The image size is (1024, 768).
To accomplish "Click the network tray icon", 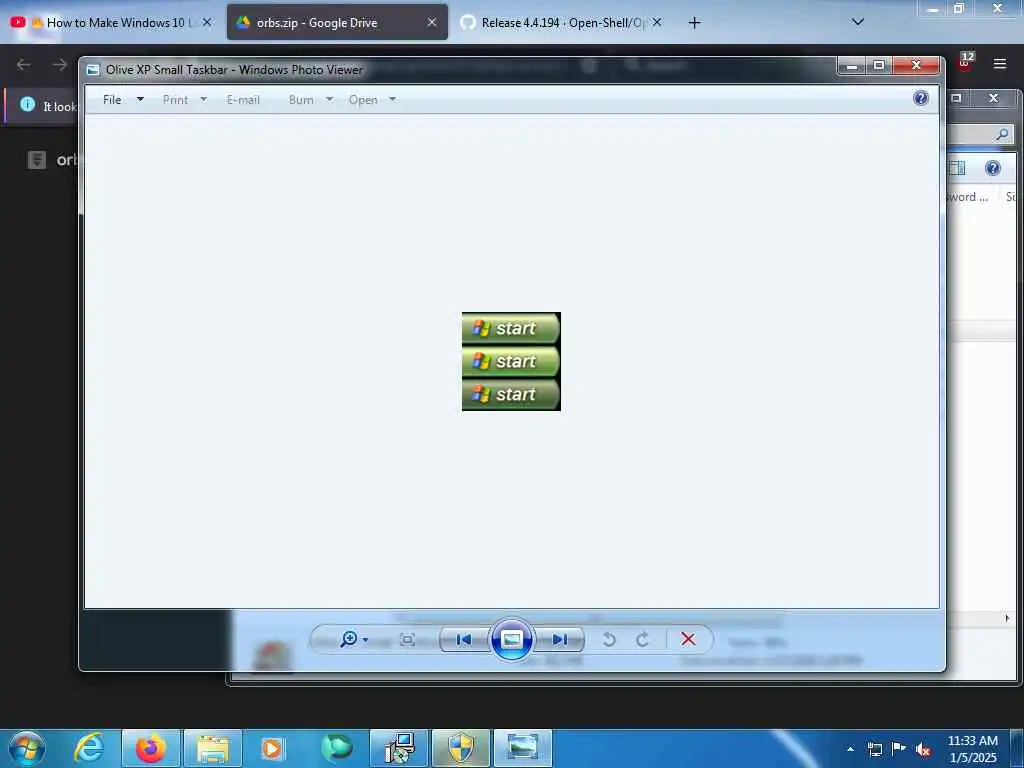I will pos(875,749).
